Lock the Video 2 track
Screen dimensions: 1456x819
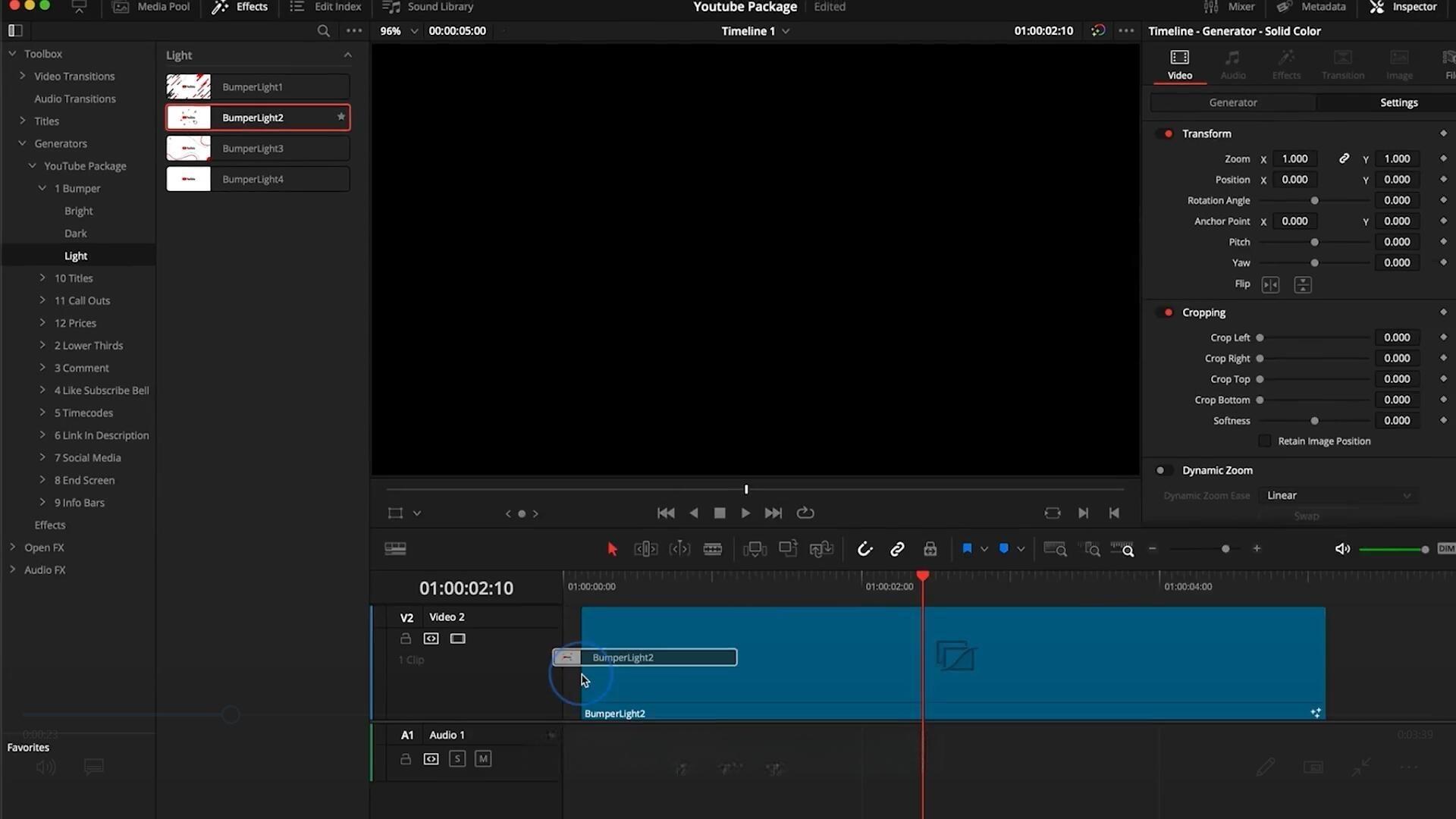(x=406, y=639)
